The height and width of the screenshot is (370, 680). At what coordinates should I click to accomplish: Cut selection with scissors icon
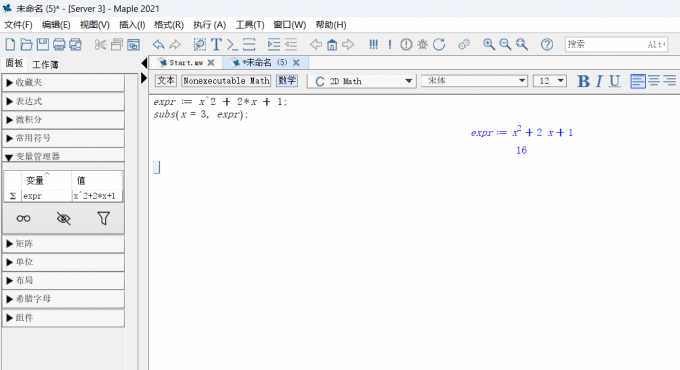point(100,44)
